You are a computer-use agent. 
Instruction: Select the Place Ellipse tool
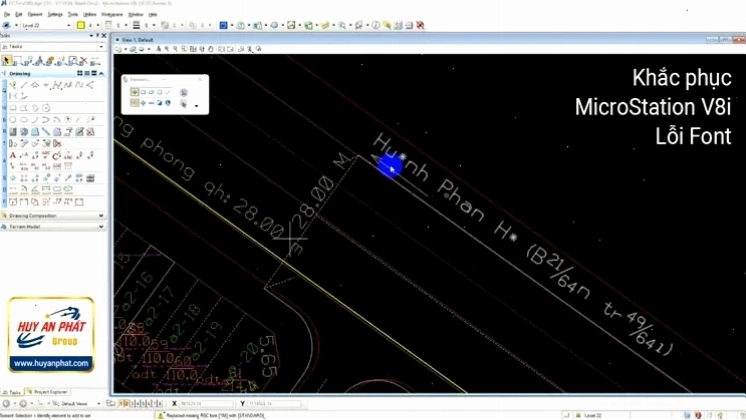[24, 120]
